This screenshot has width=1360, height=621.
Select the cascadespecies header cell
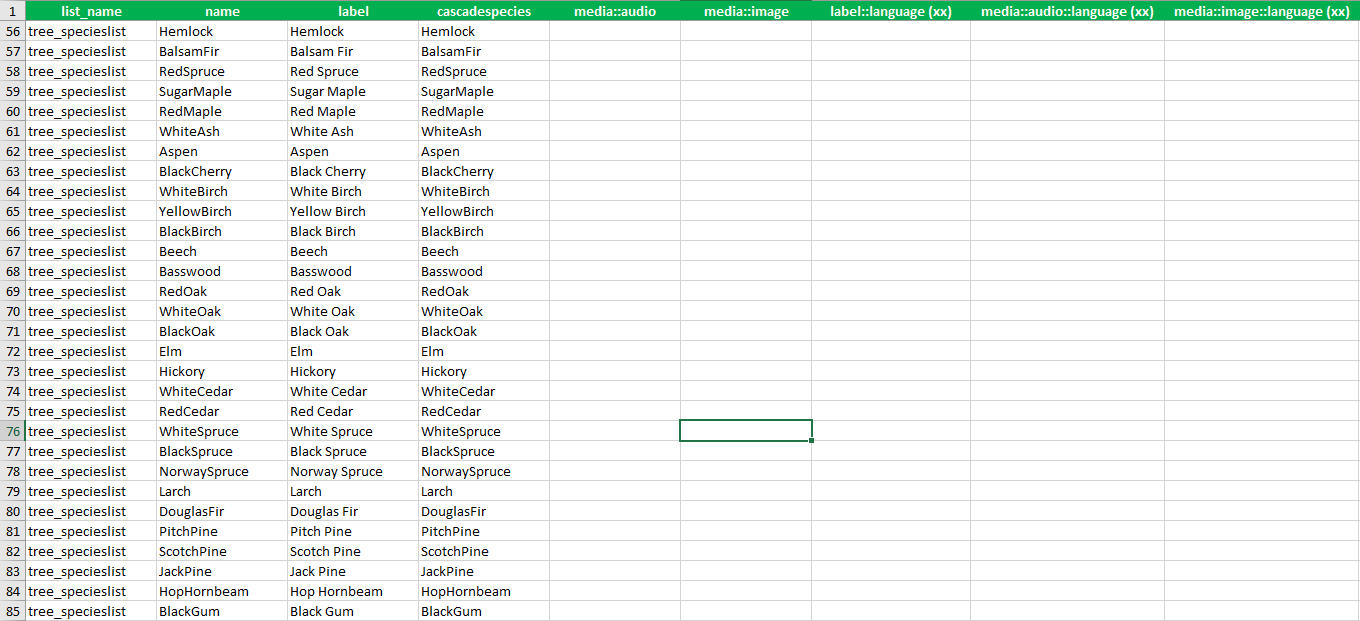[x=484, y=11]
